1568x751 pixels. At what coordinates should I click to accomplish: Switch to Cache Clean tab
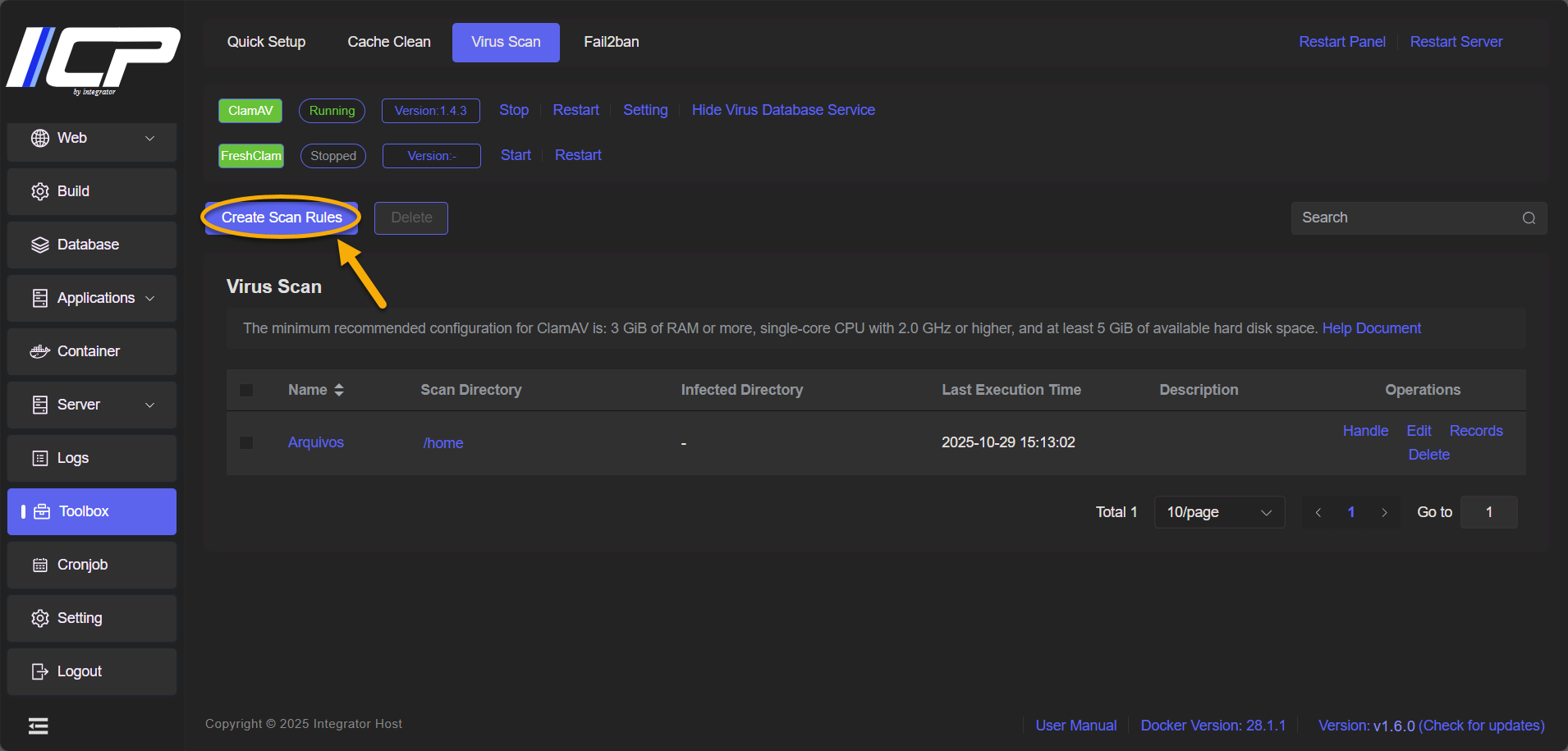389,42
